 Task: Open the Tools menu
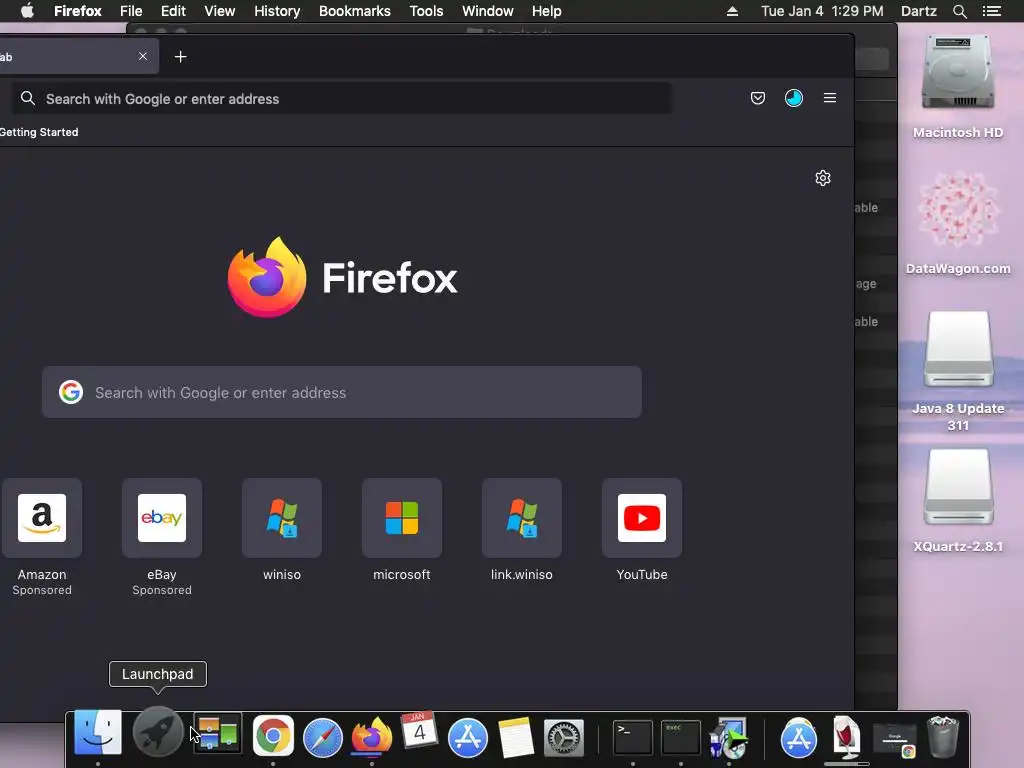click(x=426, y=11)
